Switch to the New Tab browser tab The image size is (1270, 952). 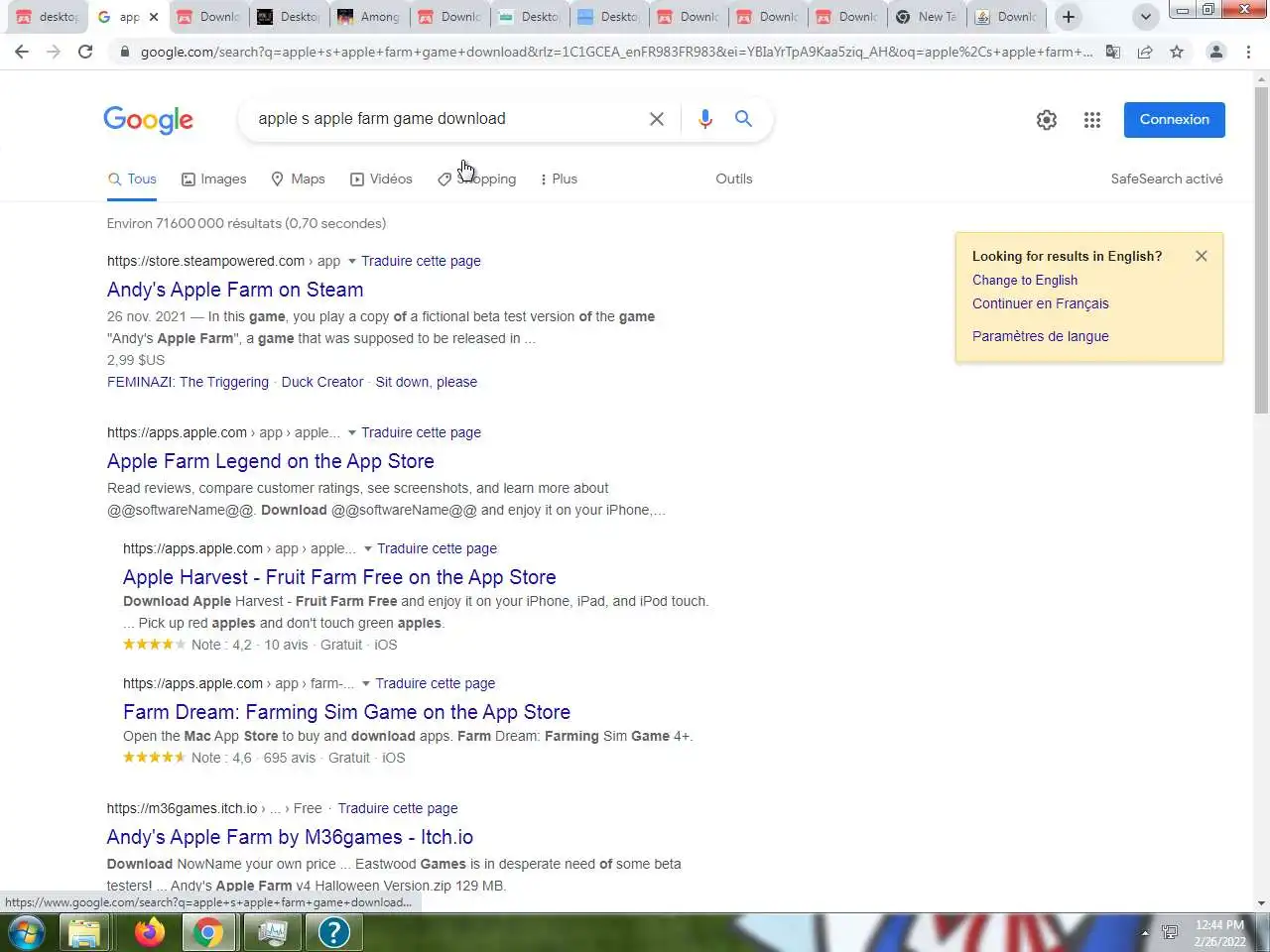927,17
